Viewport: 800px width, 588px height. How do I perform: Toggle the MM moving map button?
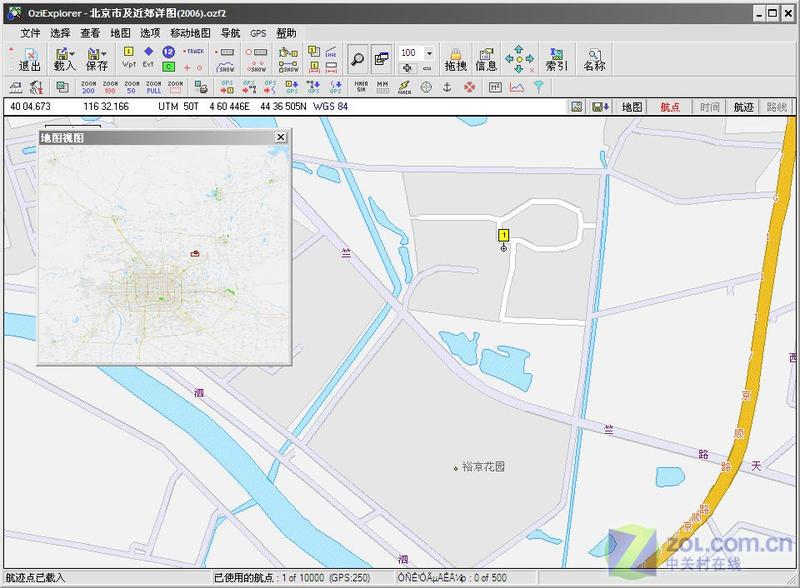coord(383,87)
